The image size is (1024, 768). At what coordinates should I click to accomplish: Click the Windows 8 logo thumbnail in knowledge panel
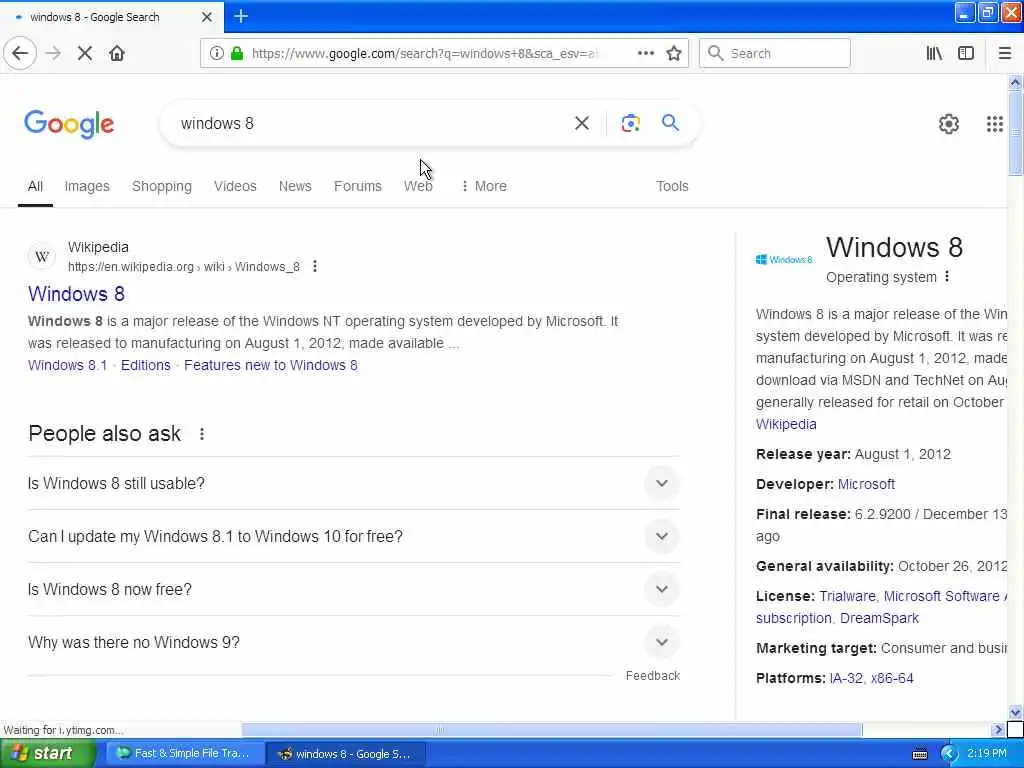pyautogui.click(x=784, y=259)
